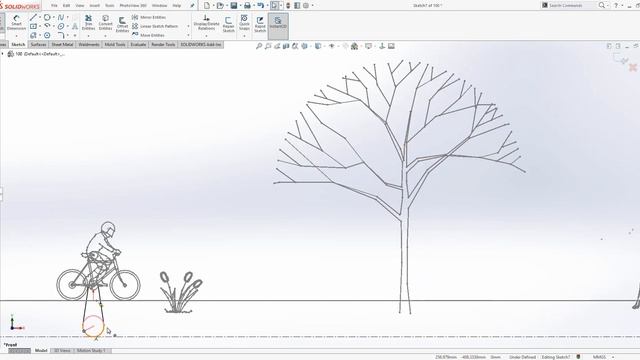
Task: Pin the menu bar with the pushpin
Action: 192,6
